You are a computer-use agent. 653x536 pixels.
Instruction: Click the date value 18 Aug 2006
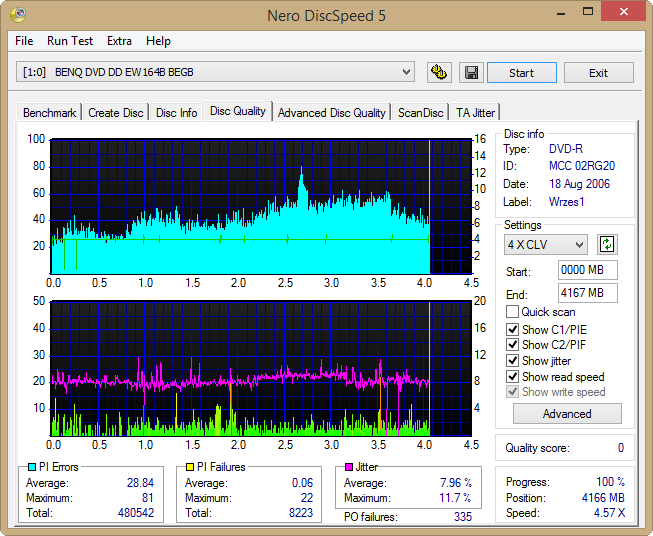[579, 184]
